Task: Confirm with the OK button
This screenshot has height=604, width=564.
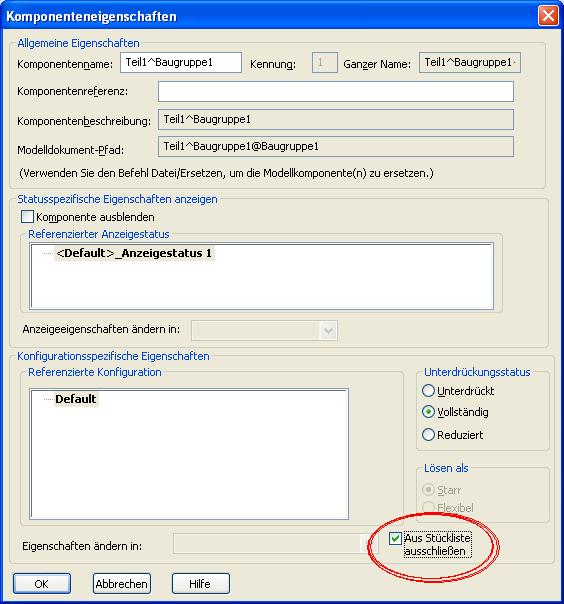Action: [x=42, y=584]
